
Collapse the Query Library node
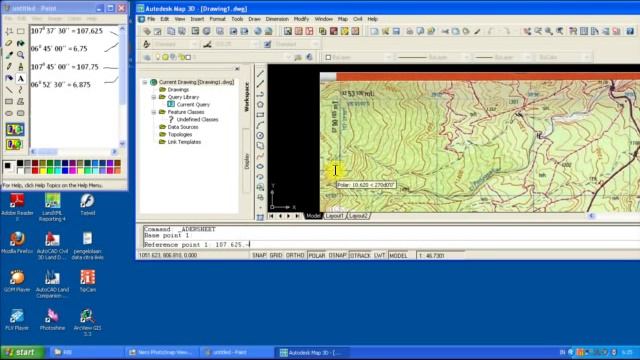click(154, 97)
